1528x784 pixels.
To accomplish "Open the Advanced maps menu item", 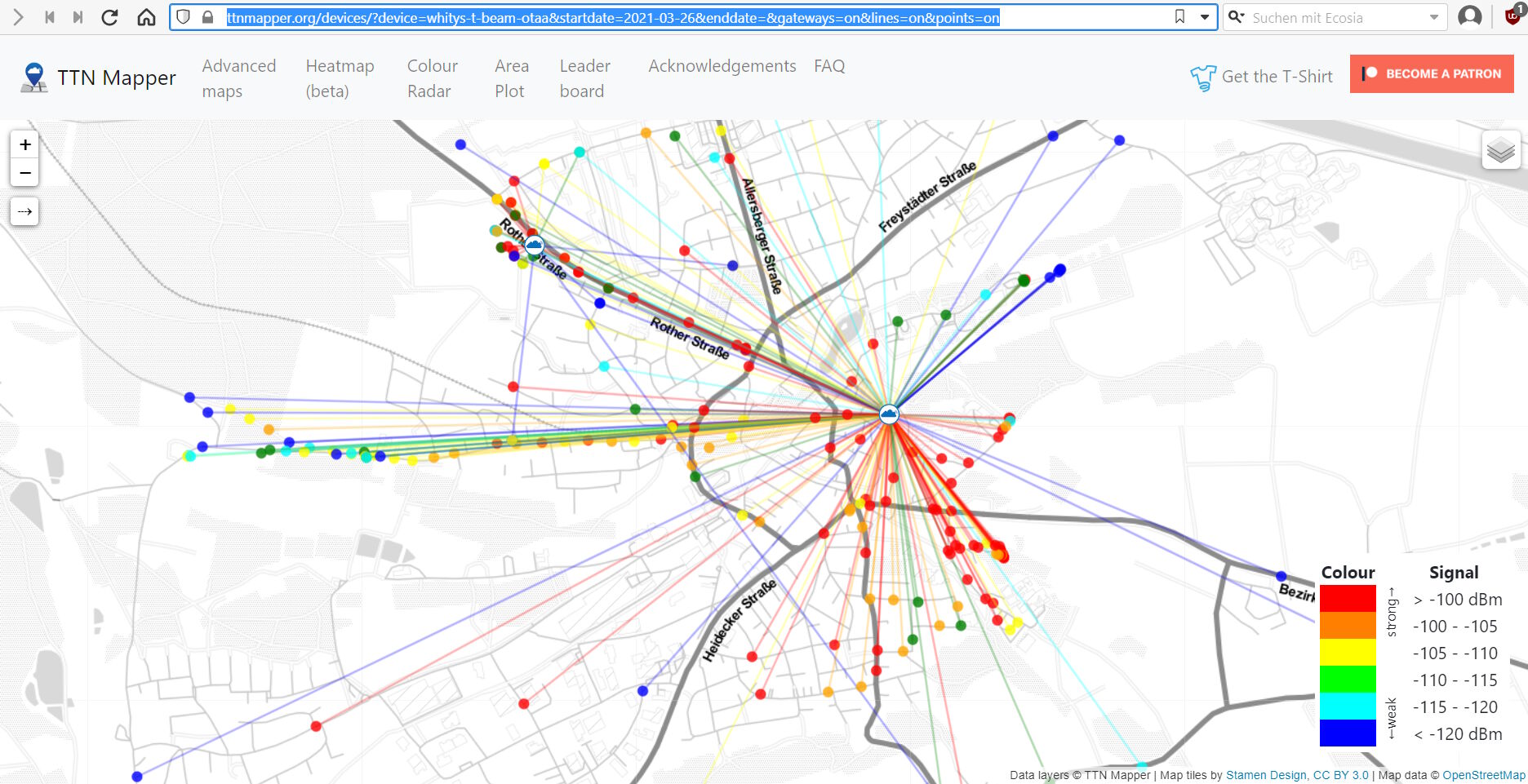I will click(x=239, y=78).
